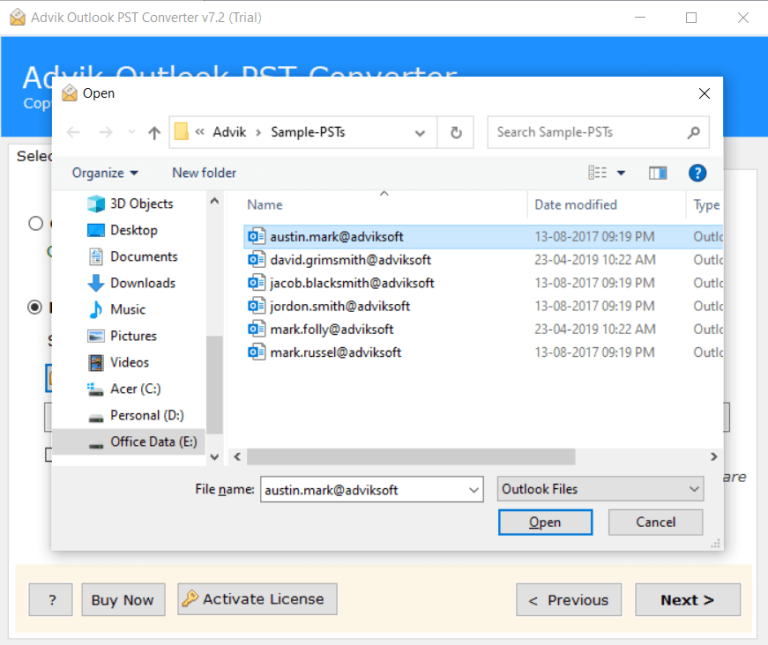The width and height of the screenshot is (768, 645).
Task: Click Buy Now in Advik window
Action: [123, 599]
